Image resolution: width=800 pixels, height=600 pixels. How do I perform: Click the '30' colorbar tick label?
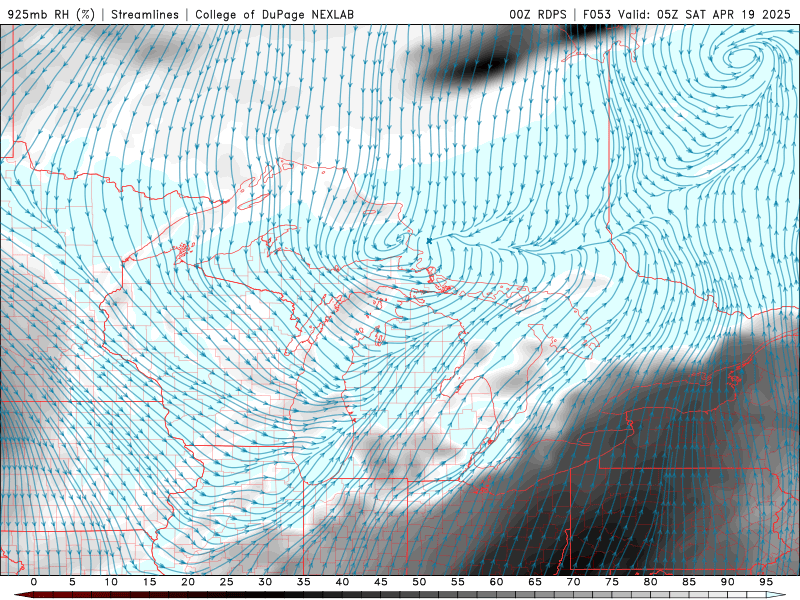[x=265, y=582]
